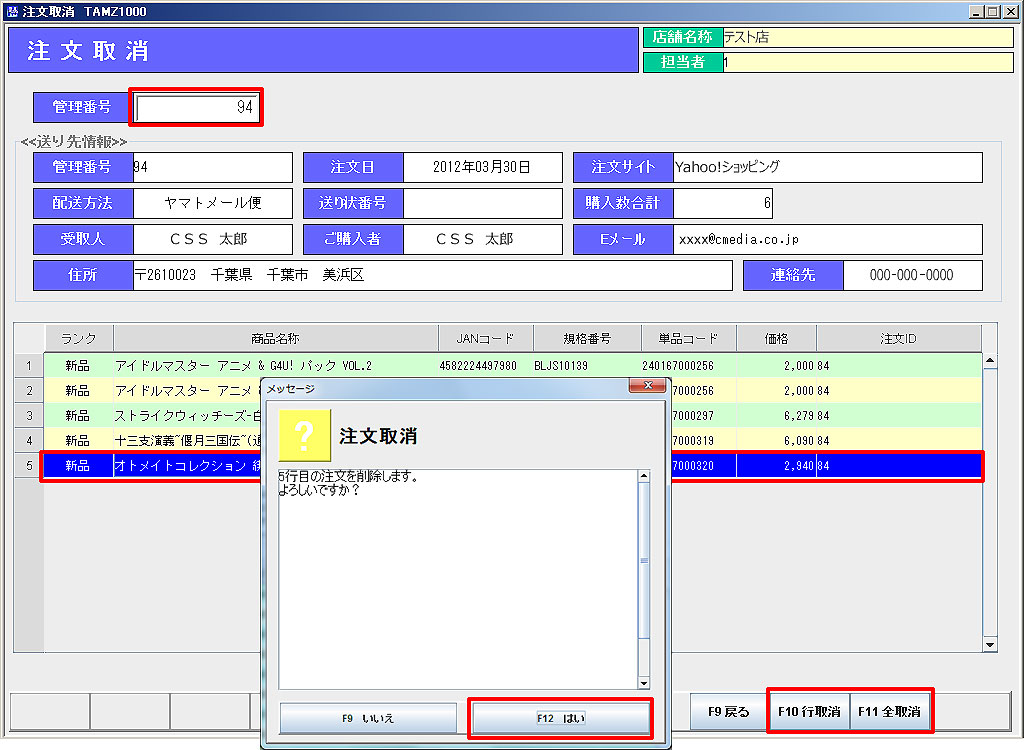Screen dimensions: 1024x750
Task: Click the F12 はい confirm button
Action: [x=560, y=718]
